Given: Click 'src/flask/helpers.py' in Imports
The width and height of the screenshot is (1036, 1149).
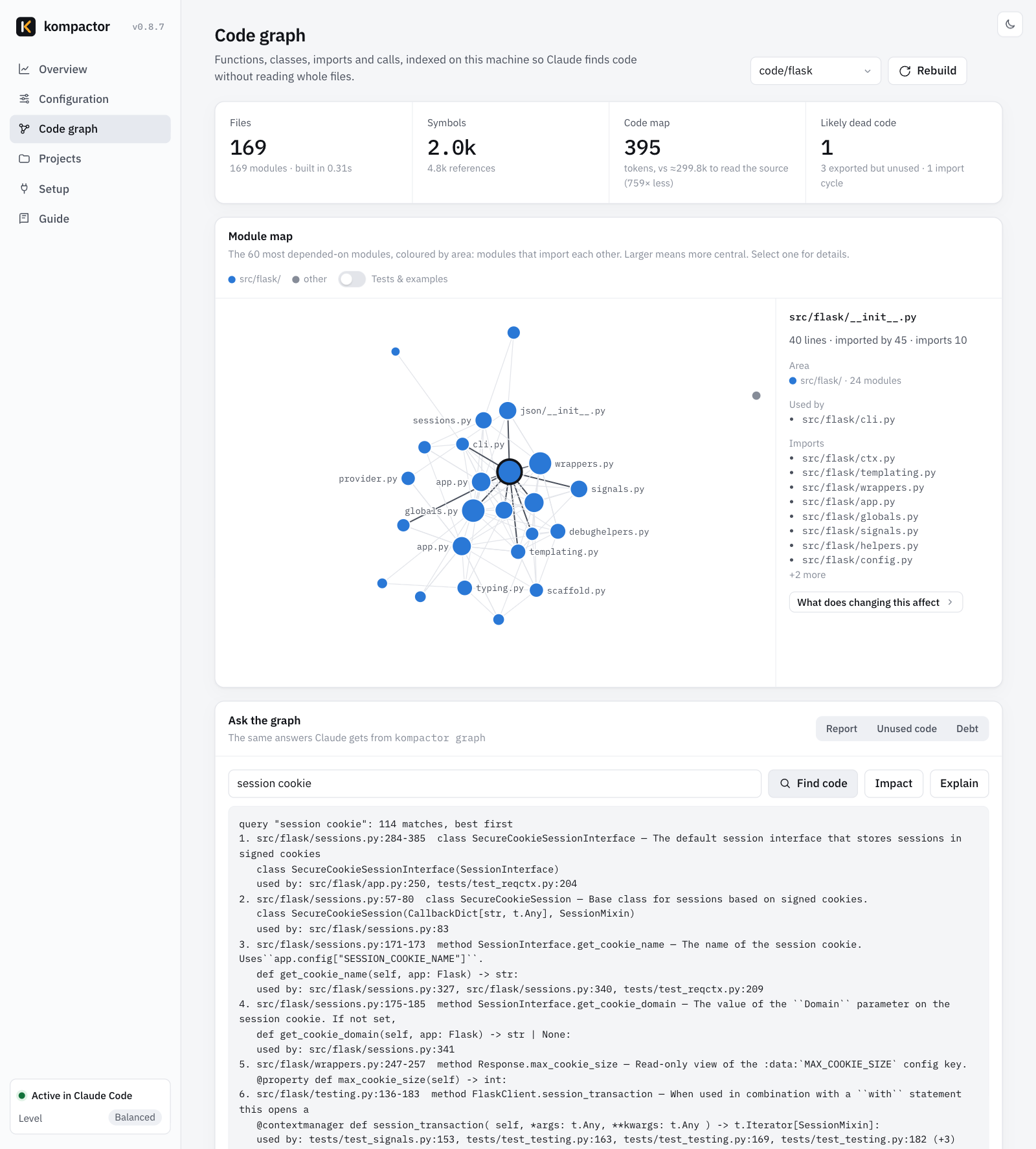Looking at the screenshot, I should coord(860,546).
